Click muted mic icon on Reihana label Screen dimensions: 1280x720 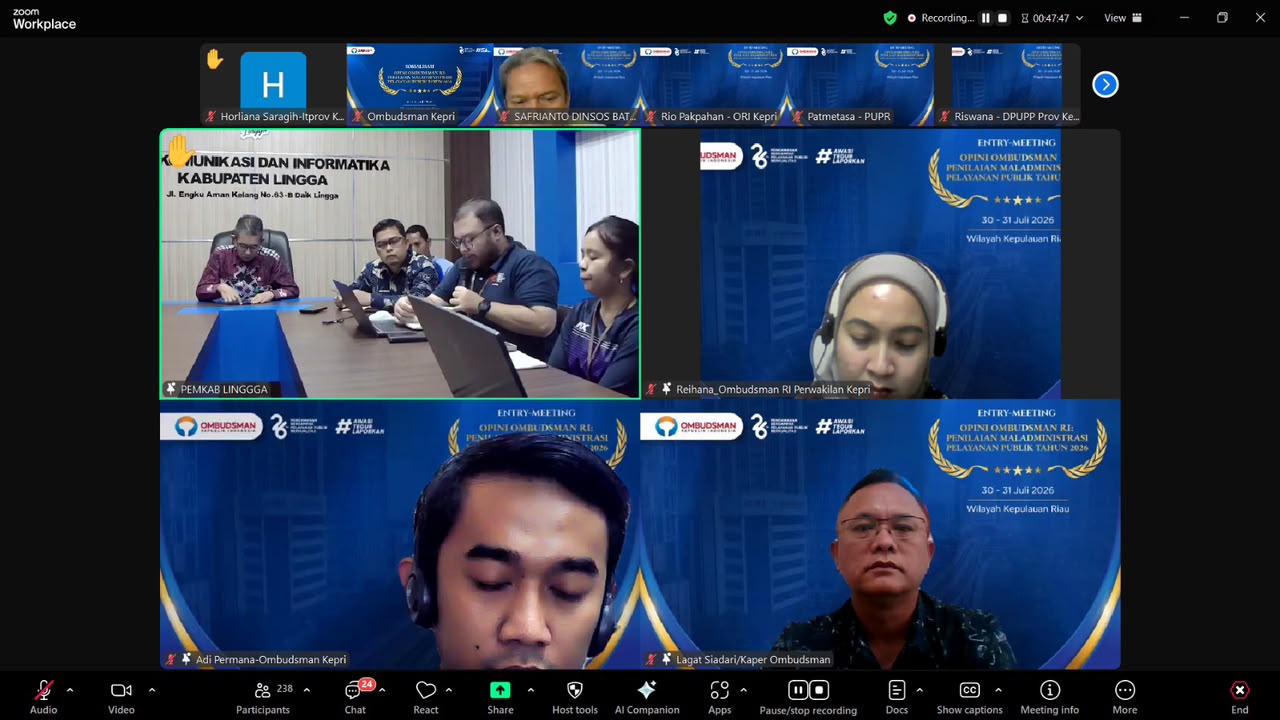[x=652, y=389]
